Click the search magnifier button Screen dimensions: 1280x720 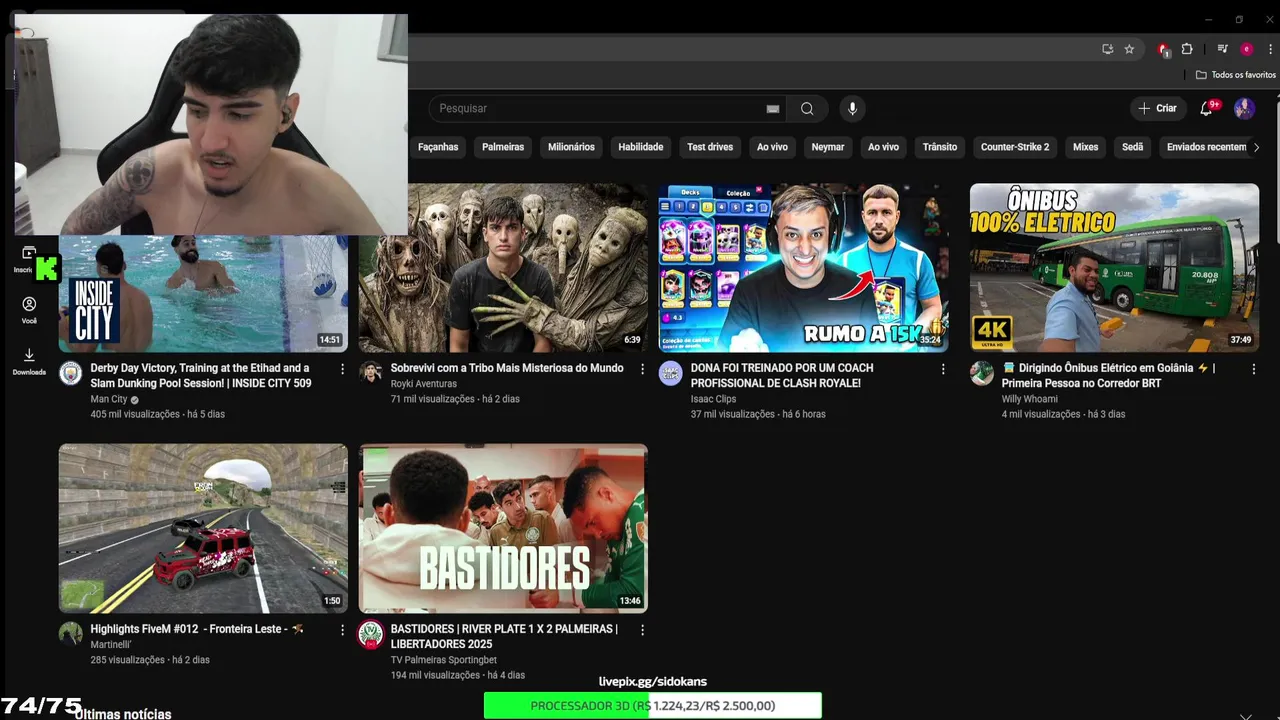tap(807, 108)
